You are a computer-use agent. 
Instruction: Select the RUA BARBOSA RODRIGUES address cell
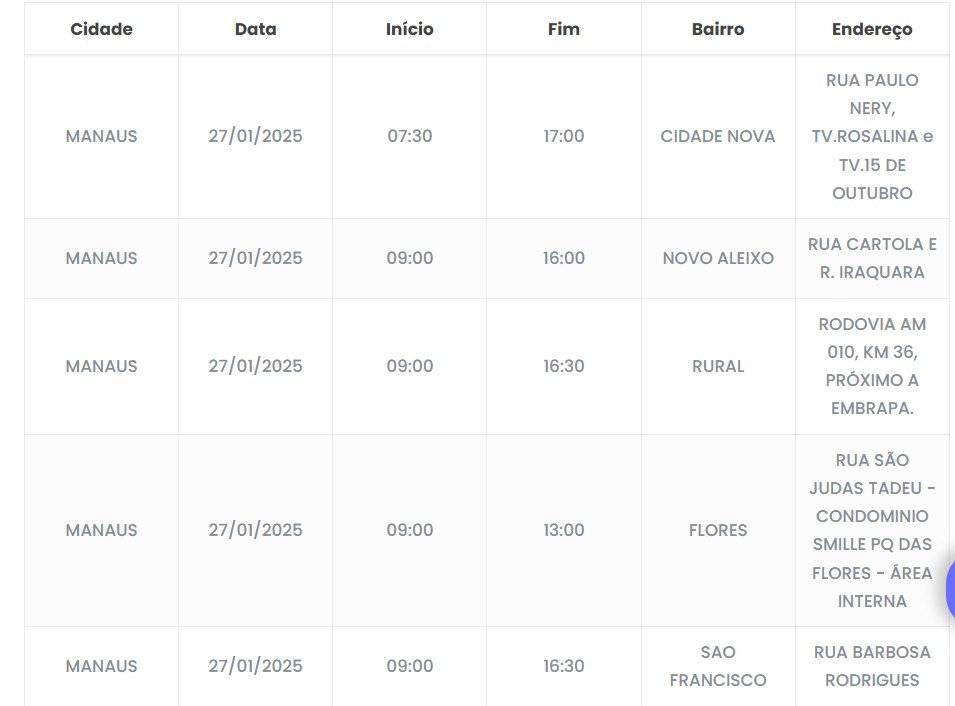872,666
